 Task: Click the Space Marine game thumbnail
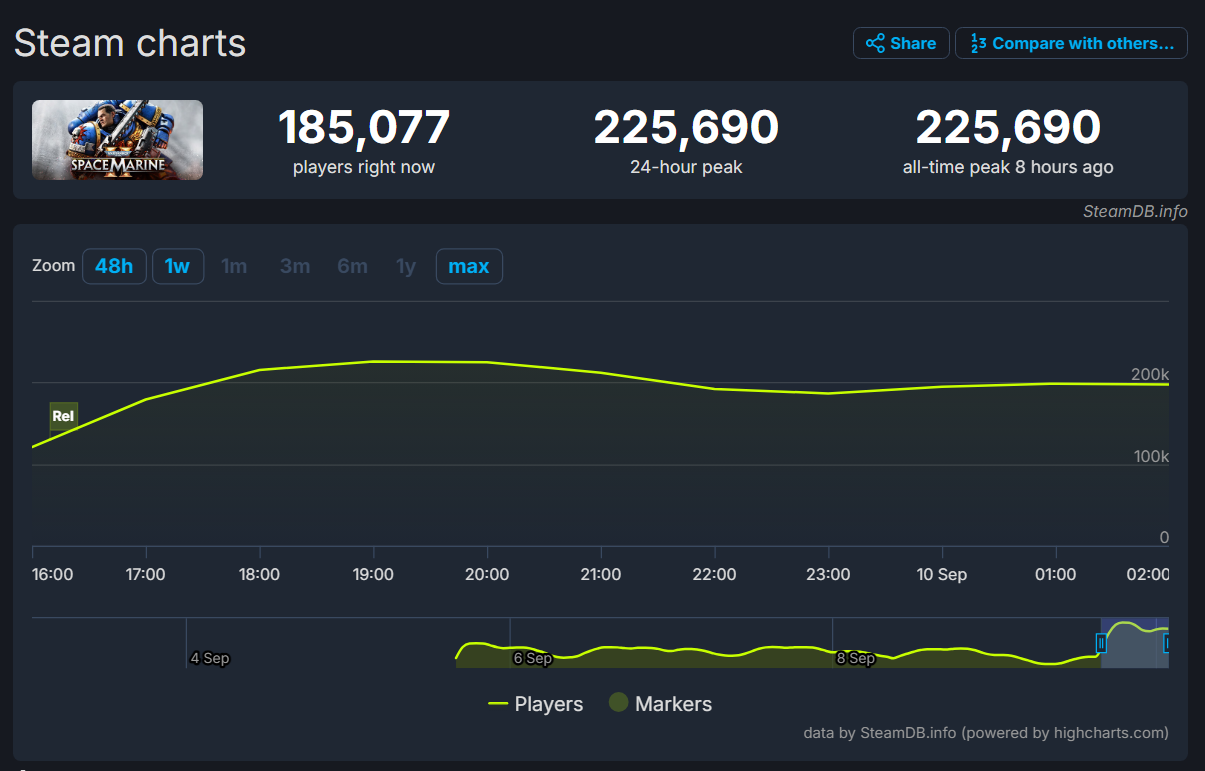pos(117,140)
